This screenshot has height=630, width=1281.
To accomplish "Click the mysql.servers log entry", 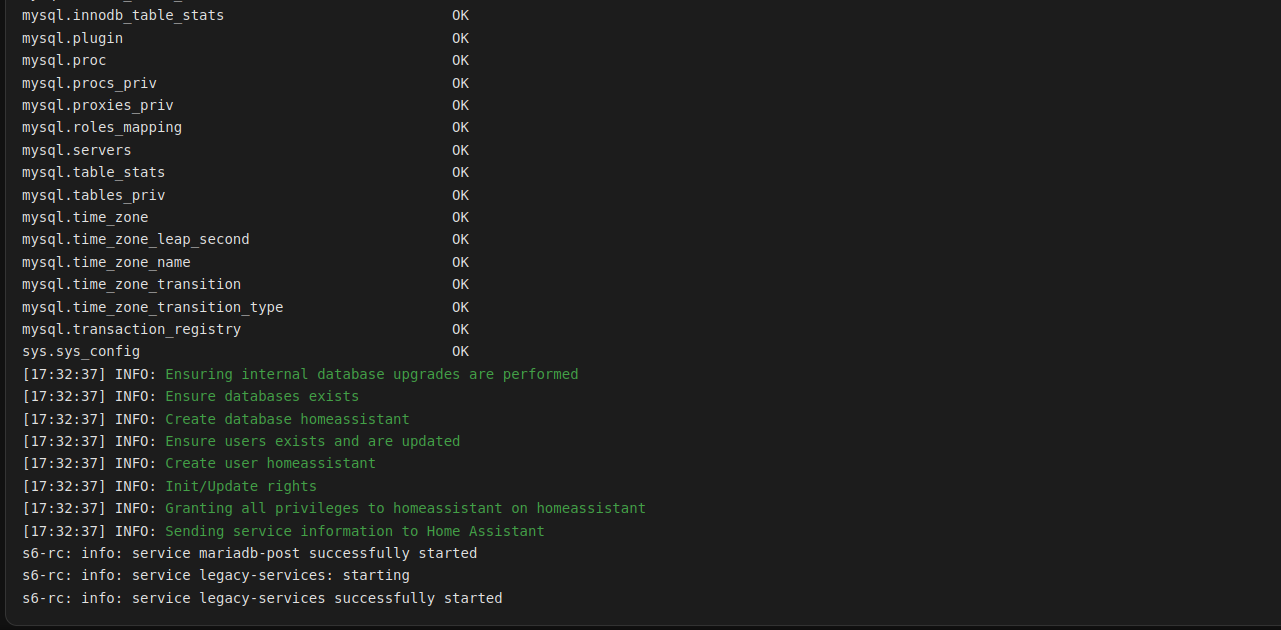I will coord(77,150).
